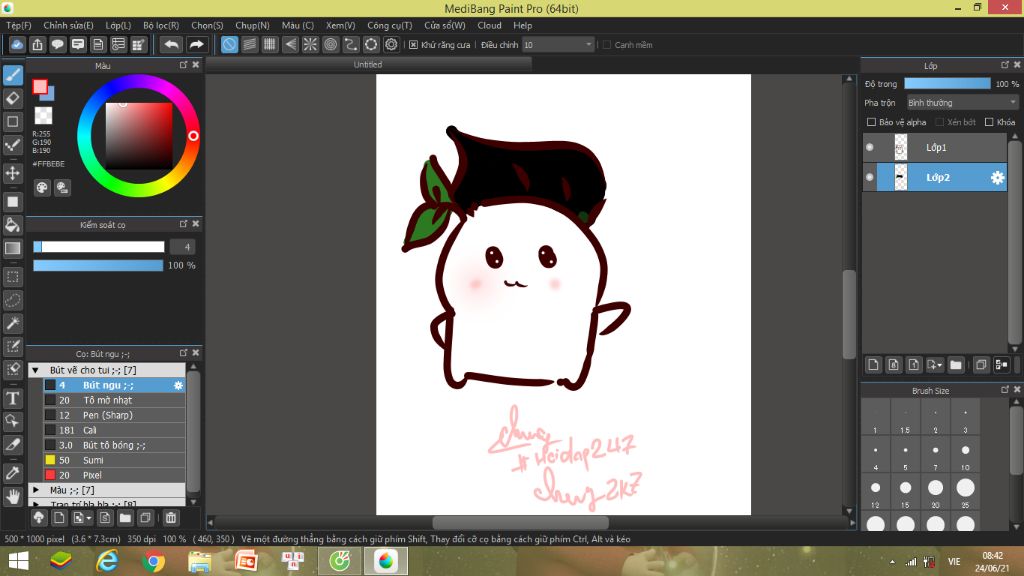Enable the concentric circle snap guide
1024x576 pixels.
tap(330, 44)
